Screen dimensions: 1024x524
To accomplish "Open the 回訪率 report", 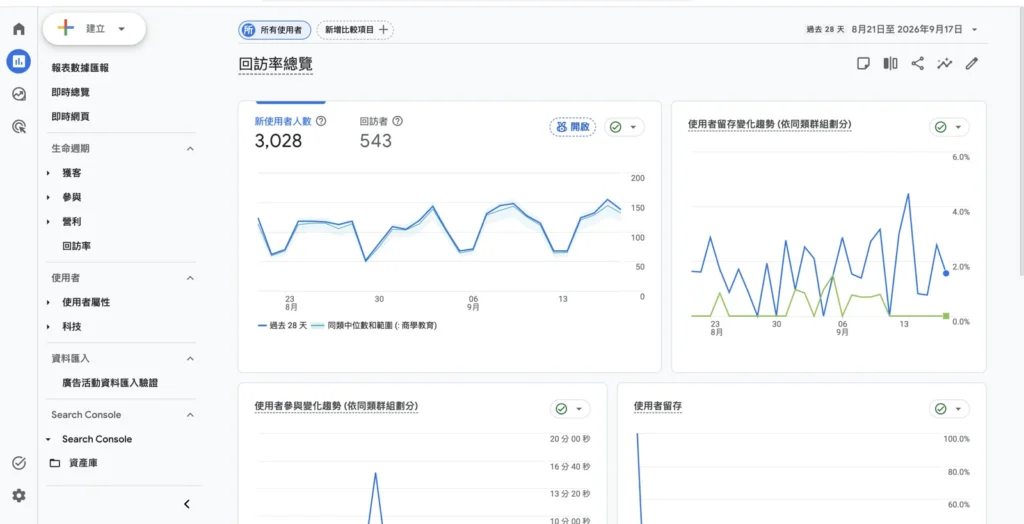I will click(76, 246).
